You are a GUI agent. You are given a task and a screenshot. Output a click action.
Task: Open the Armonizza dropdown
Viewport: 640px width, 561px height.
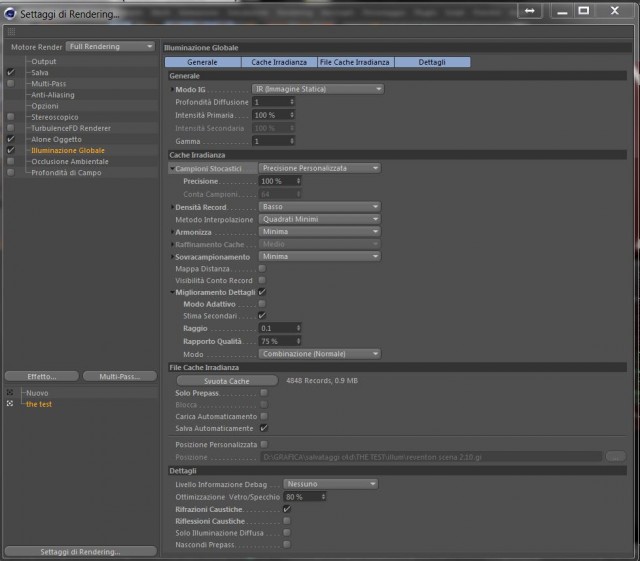[320, 232]
